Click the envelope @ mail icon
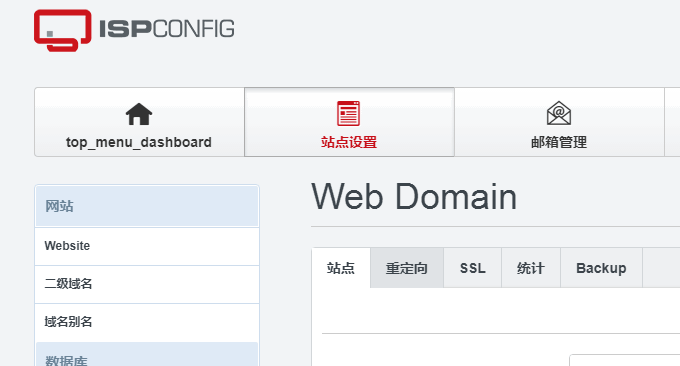The width and height of the screenshot is (680, 366). [559, 113]
